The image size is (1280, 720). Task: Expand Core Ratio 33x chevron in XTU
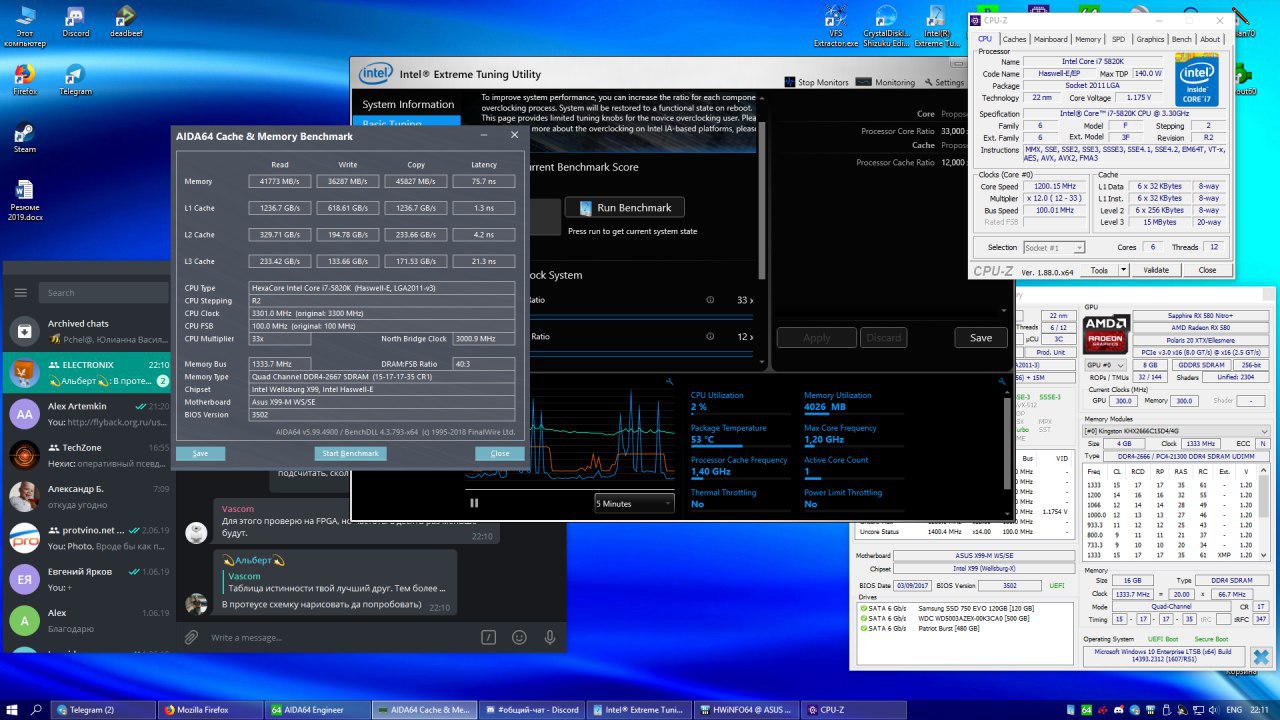751,300
